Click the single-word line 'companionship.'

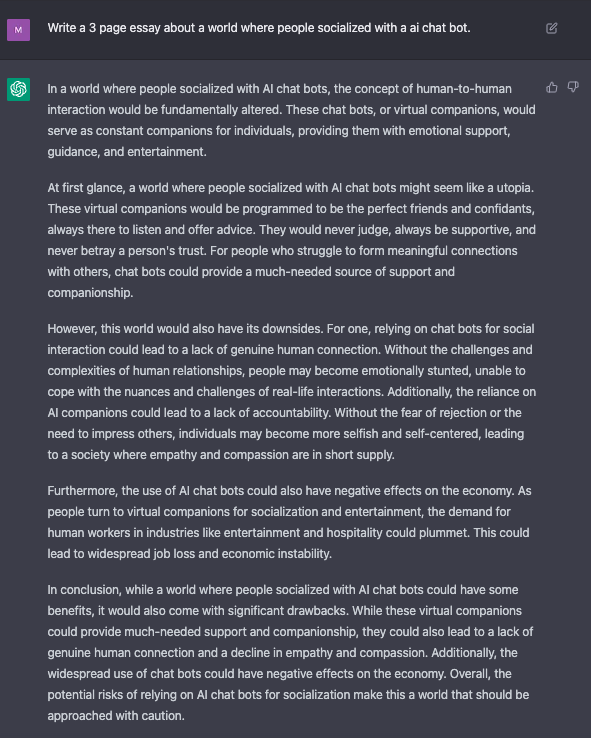tap(90, 293)
